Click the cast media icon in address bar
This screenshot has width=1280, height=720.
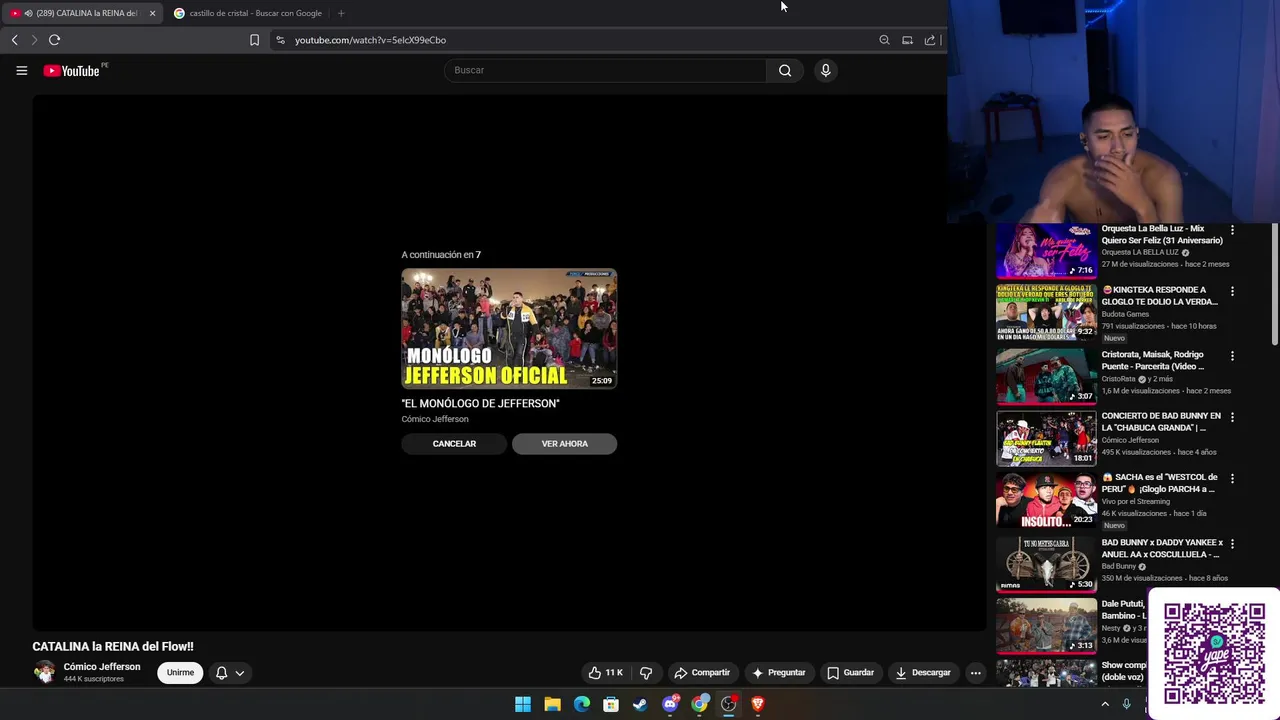coord(907,40)
